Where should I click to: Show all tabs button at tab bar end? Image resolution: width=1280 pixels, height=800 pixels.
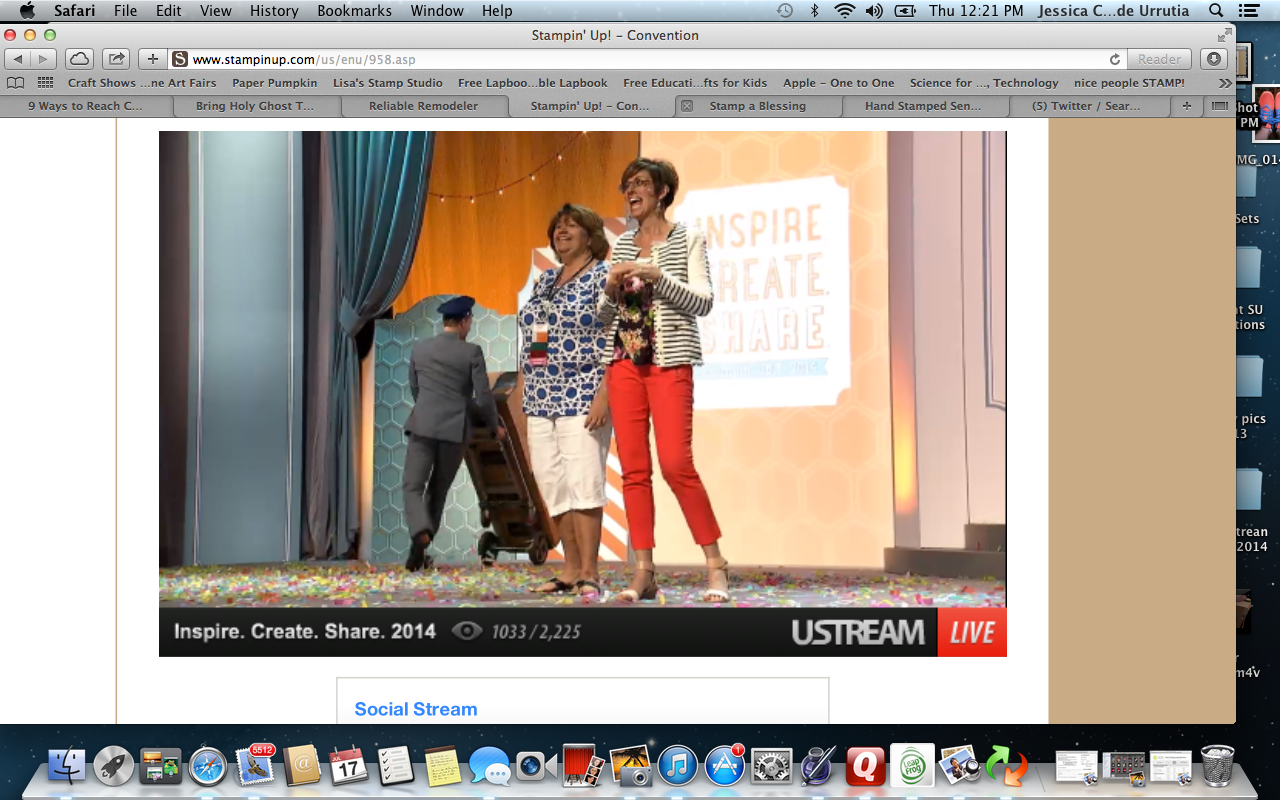click(x=1219, y=106)
